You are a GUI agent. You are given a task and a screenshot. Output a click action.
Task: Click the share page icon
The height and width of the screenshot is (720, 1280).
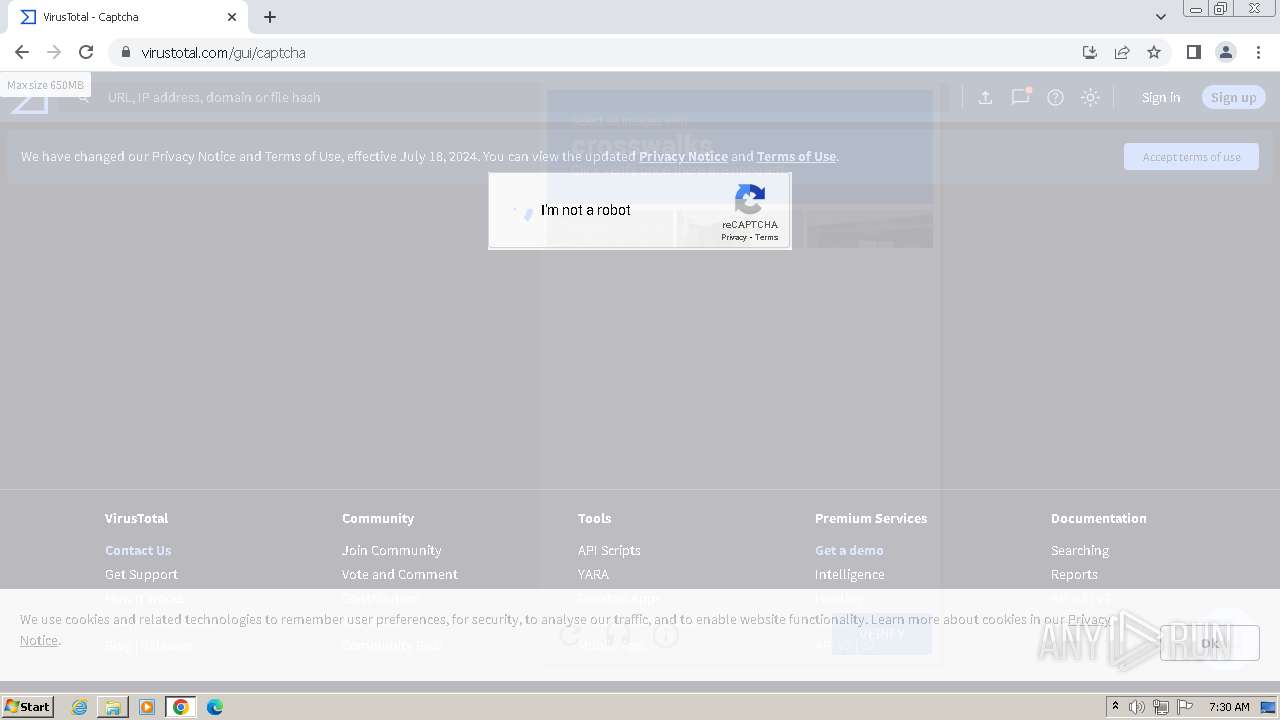tap(1122, 52)
